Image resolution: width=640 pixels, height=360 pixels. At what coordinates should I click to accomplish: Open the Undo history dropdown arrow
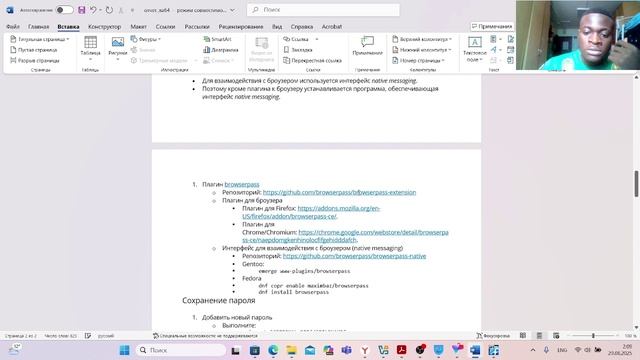pyautogui.click(x=100, y=10)
